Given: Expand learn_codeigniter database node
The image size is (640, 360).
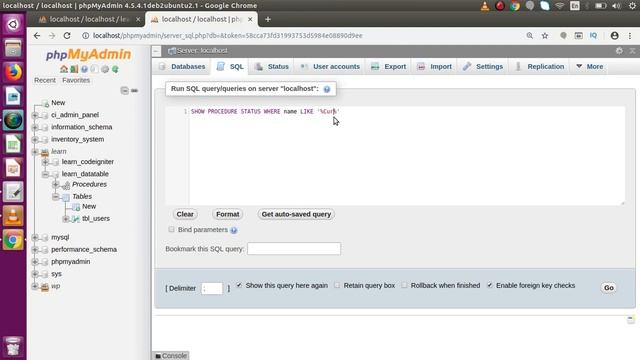Looking at the screenshot, I should [x=45, y=162].
